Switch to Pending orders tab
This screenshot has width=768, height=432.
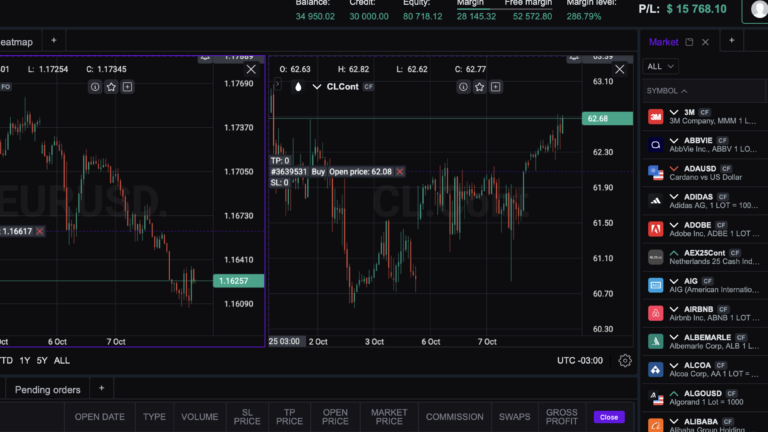point(47,390)
